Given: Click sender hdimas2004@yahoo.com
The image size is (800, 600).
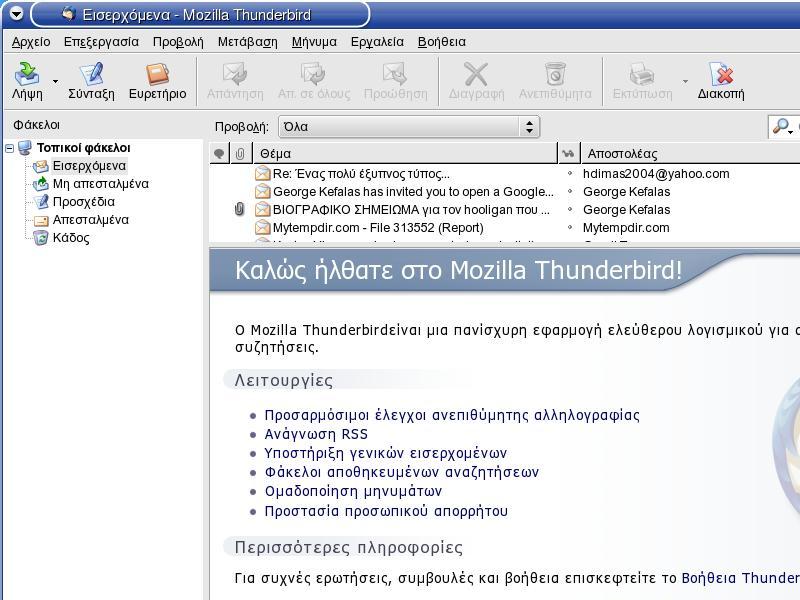Looking at the screenshot, I should tap(656, 174).
